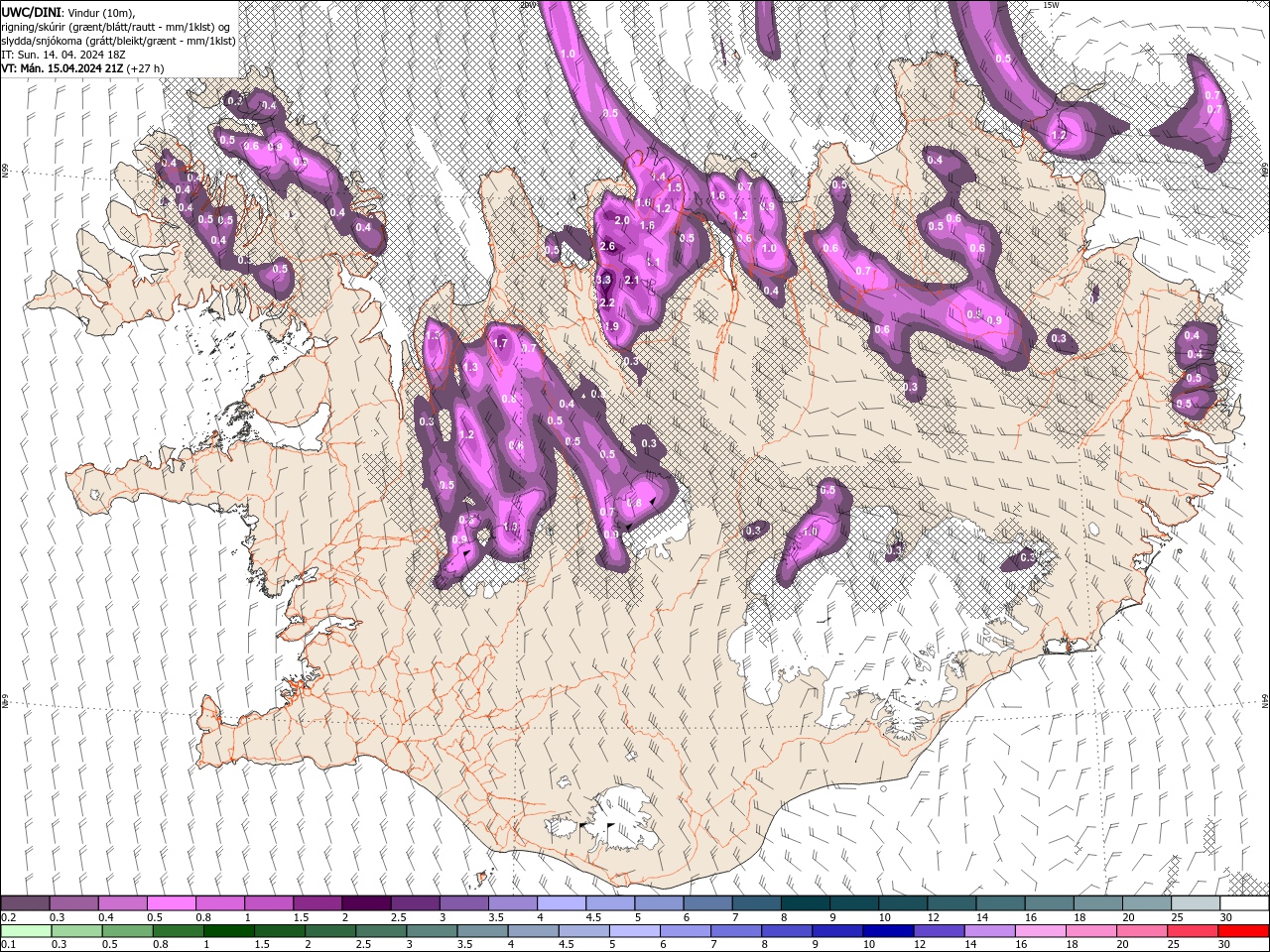
Task: Click the UWC/DINI title text
Action: [32, 11]
